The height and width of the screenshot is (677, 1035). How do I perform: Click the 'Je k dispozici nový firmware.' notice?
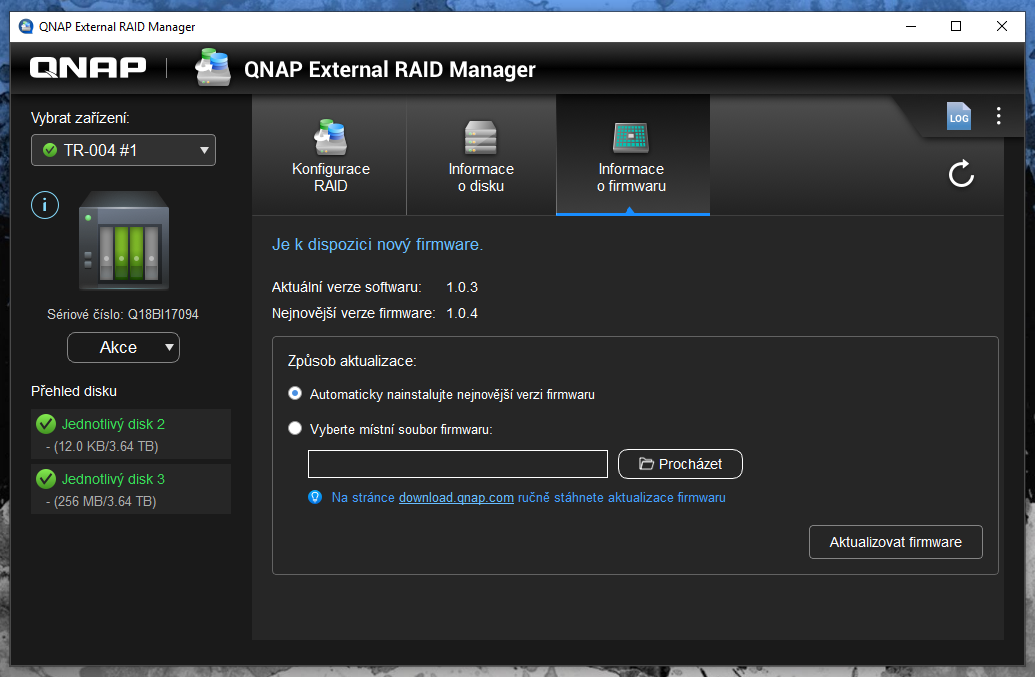(x=378, y=244)
